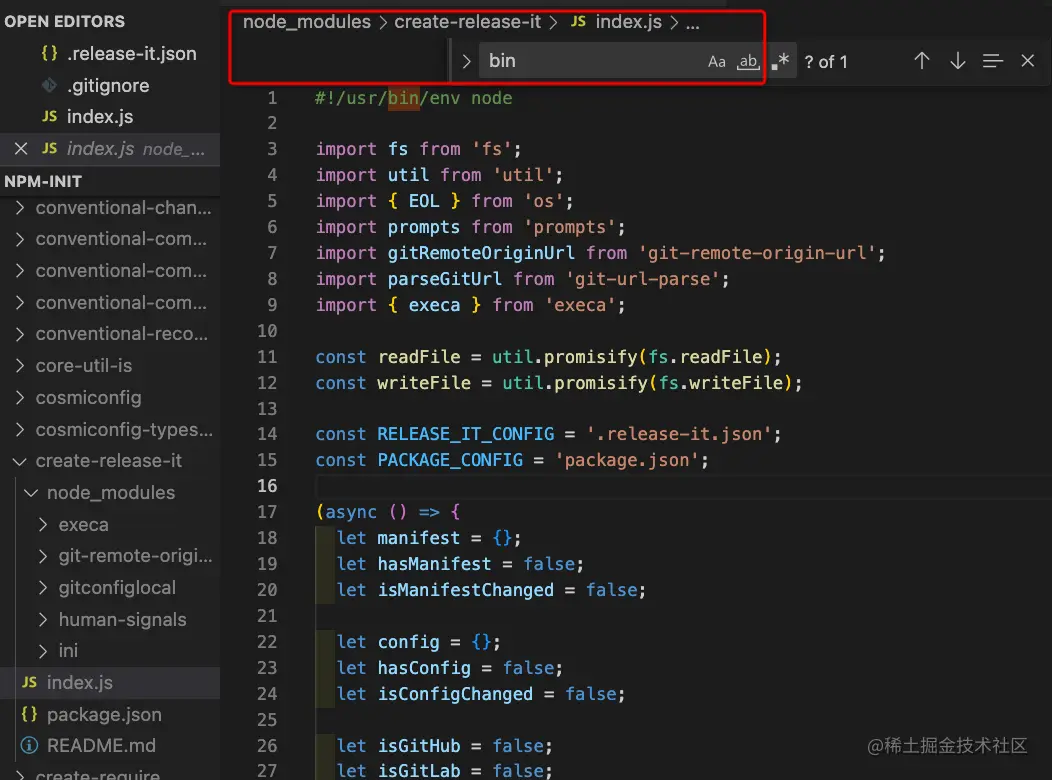The width and height of the screenshot is (1052, 780).
Task: Click node_modules breadcrumb segment
Action: [x=307, y=22]
